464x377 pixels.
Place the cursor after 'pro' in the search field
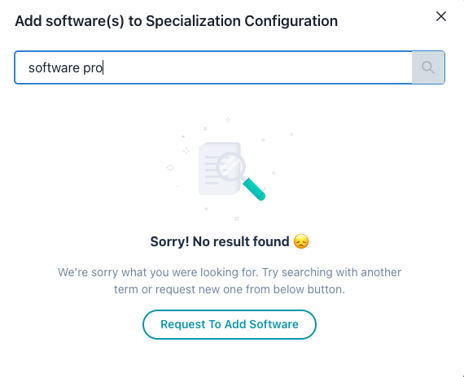coord(104,68)
